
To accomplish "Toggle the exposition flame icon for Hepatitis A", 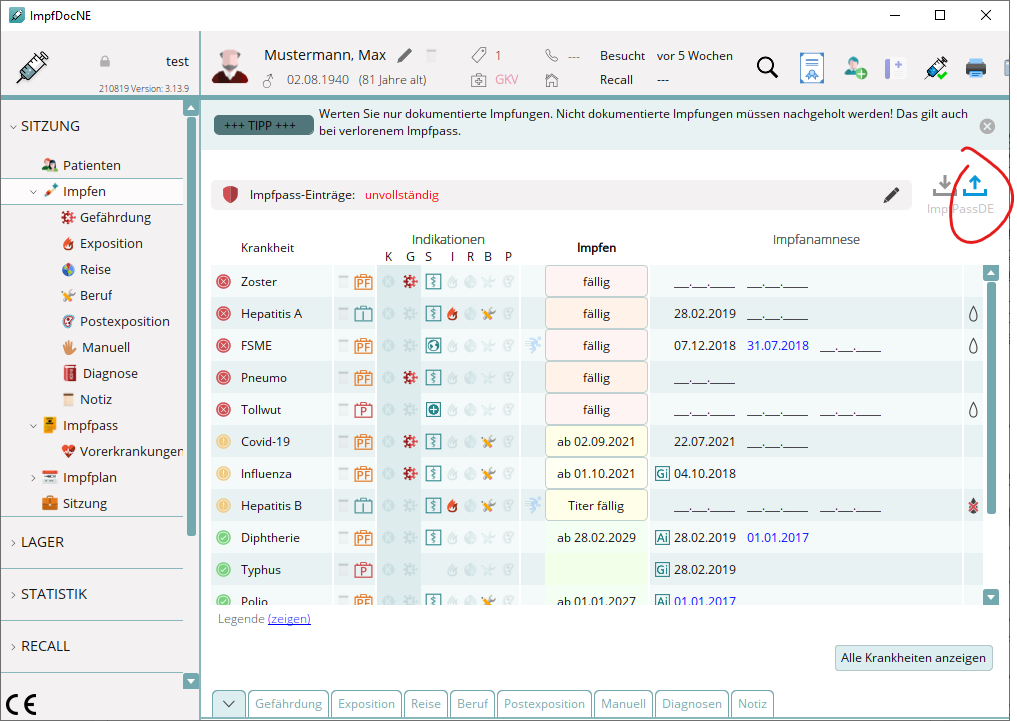I will point(452,314).
